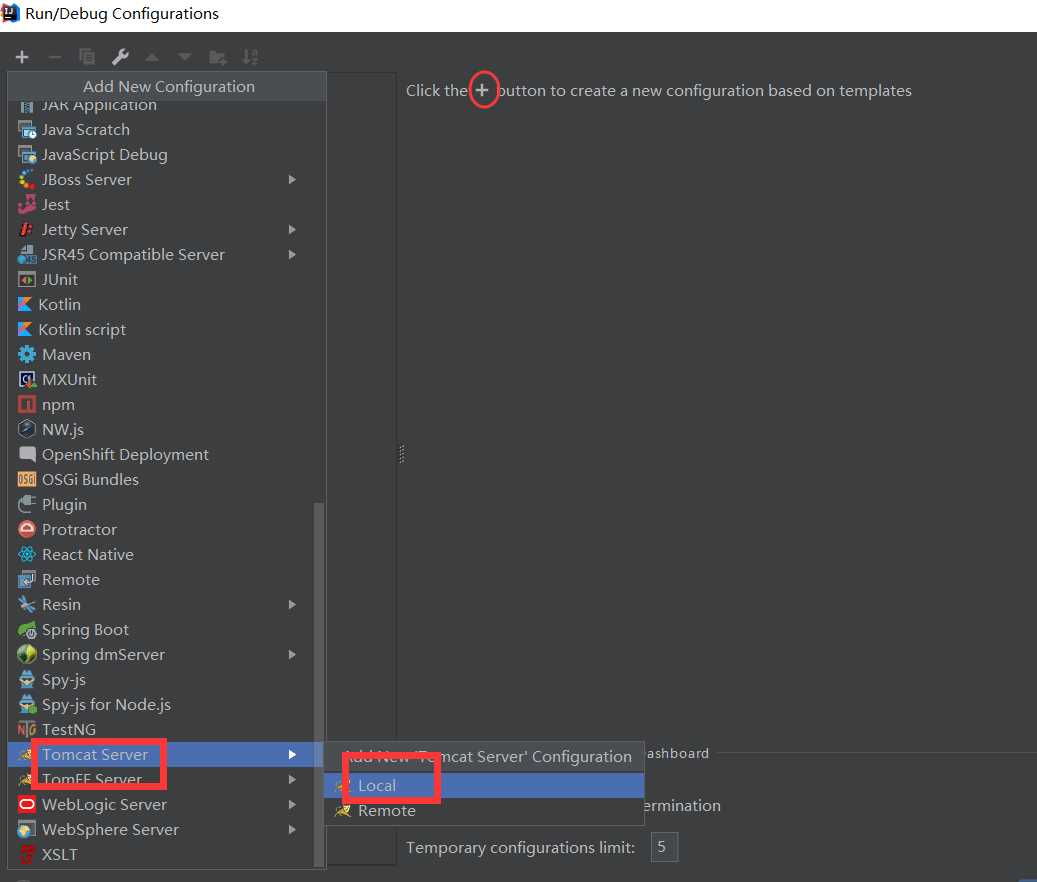Expand the Jetty Server submenu arrow

(292, 229)
